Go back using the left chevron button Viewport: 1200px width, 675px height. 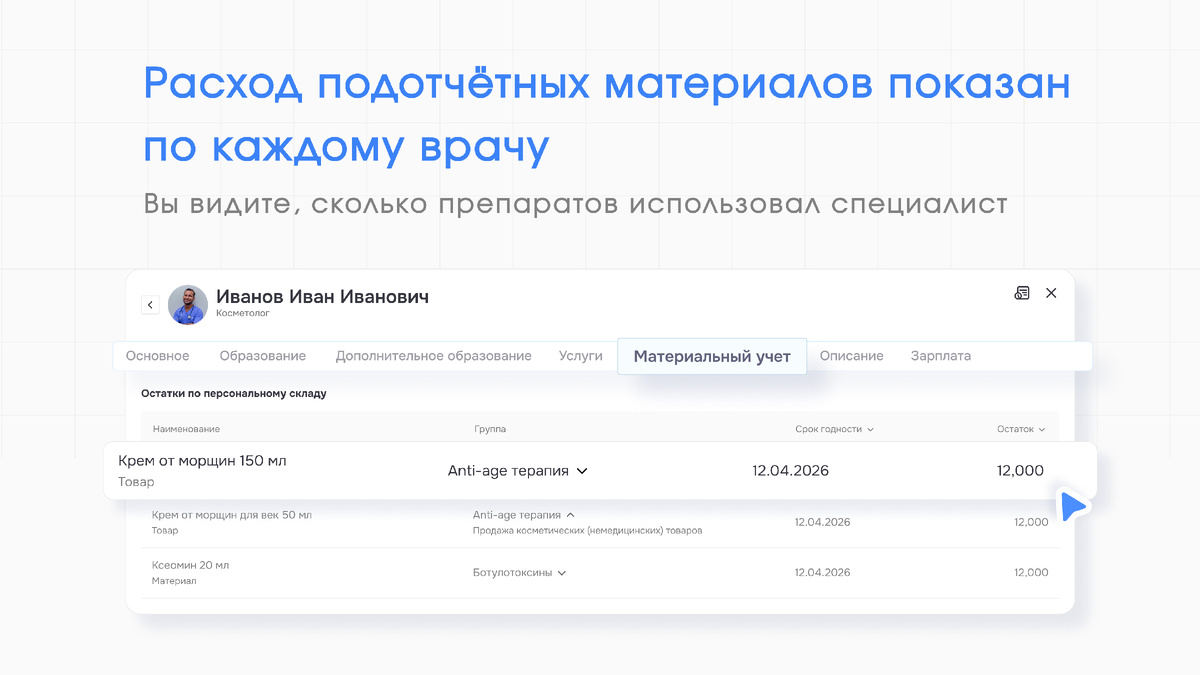[x=151, y=305]
